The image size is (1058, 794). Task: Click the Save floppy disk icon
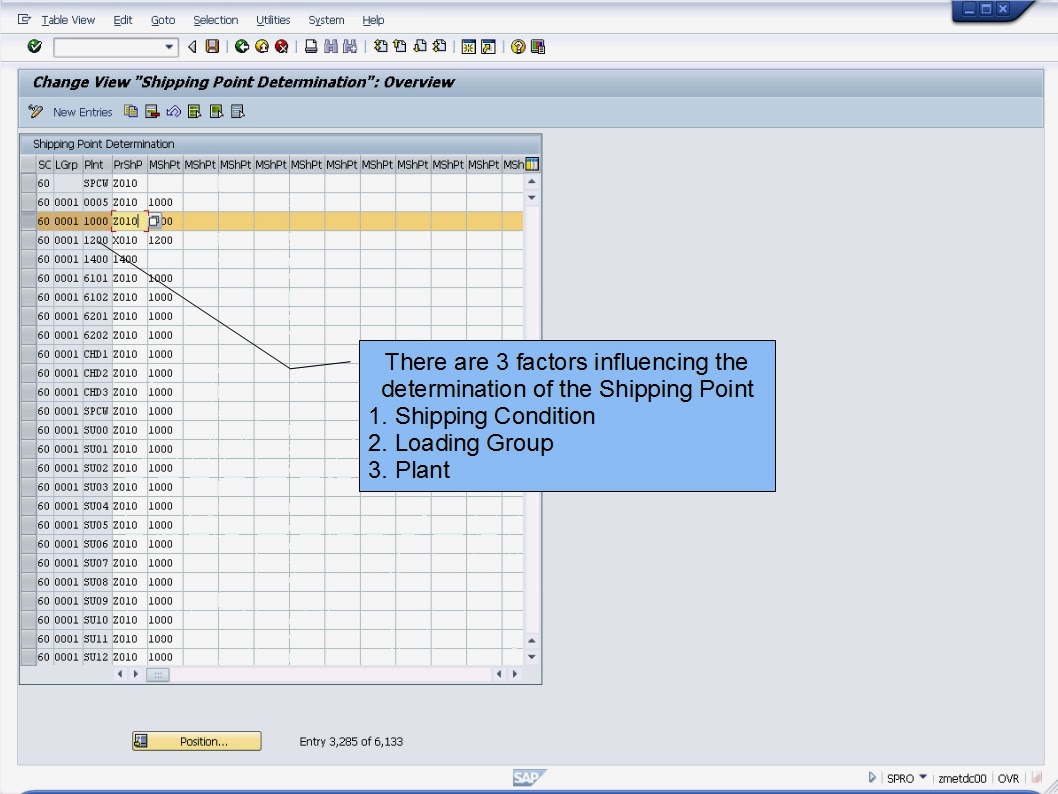click(213, 46)
